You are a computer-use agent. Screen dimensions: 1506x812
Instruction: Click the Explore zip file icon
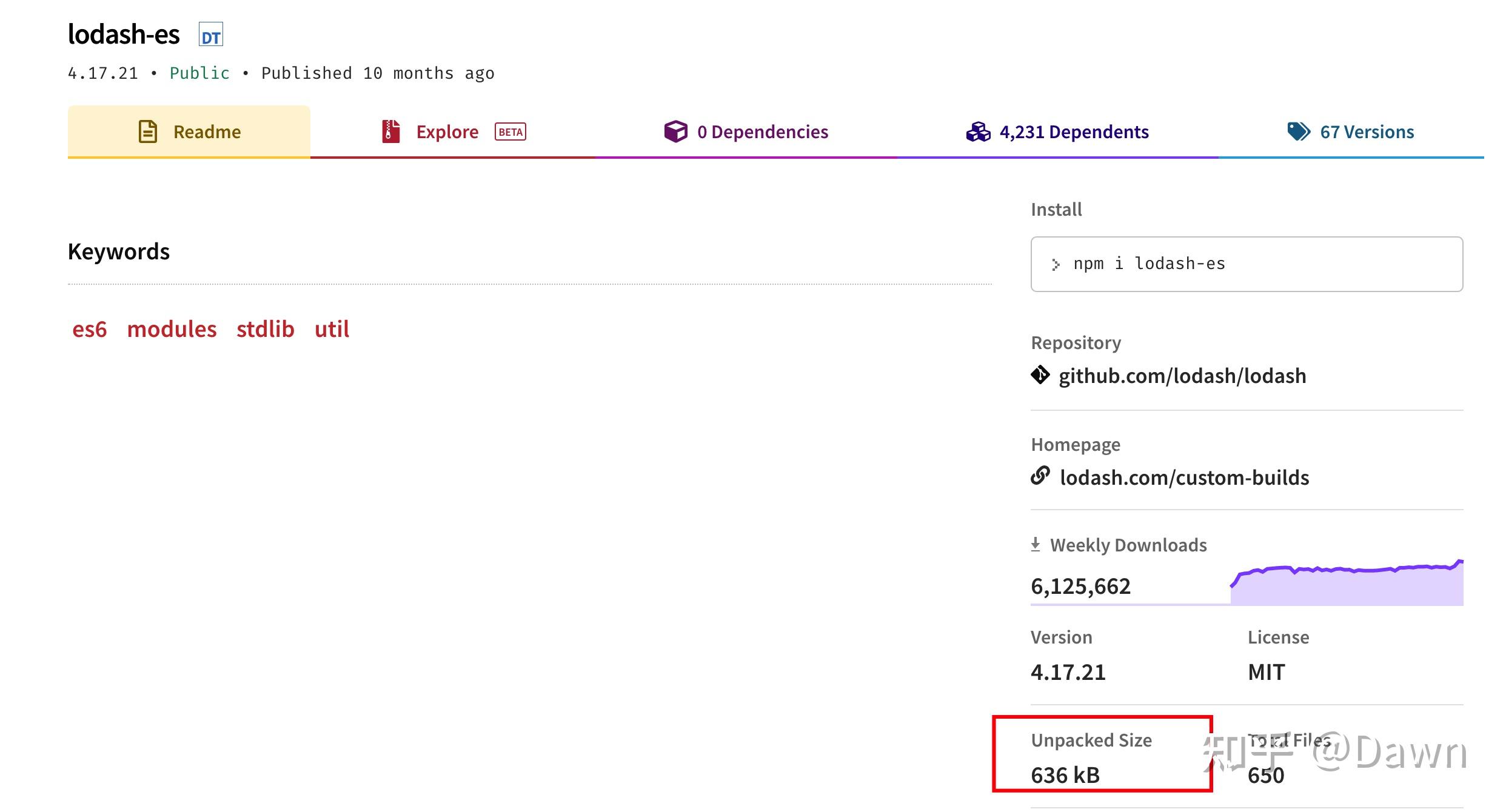[391, 131]
